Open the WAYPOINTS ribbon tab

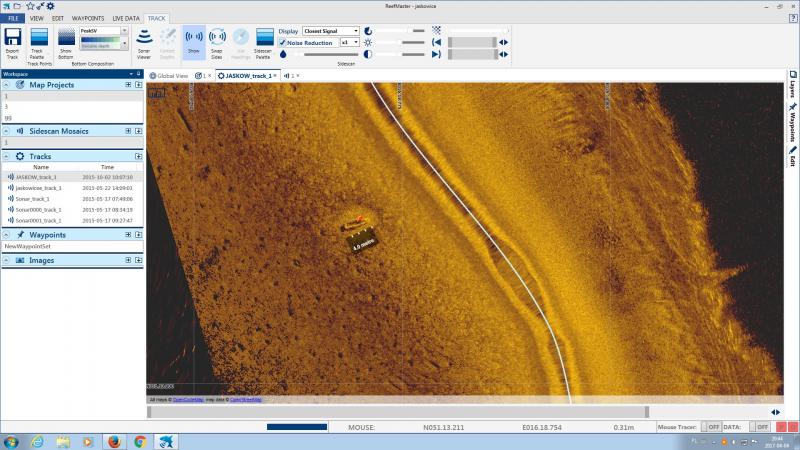coord(89,18)
